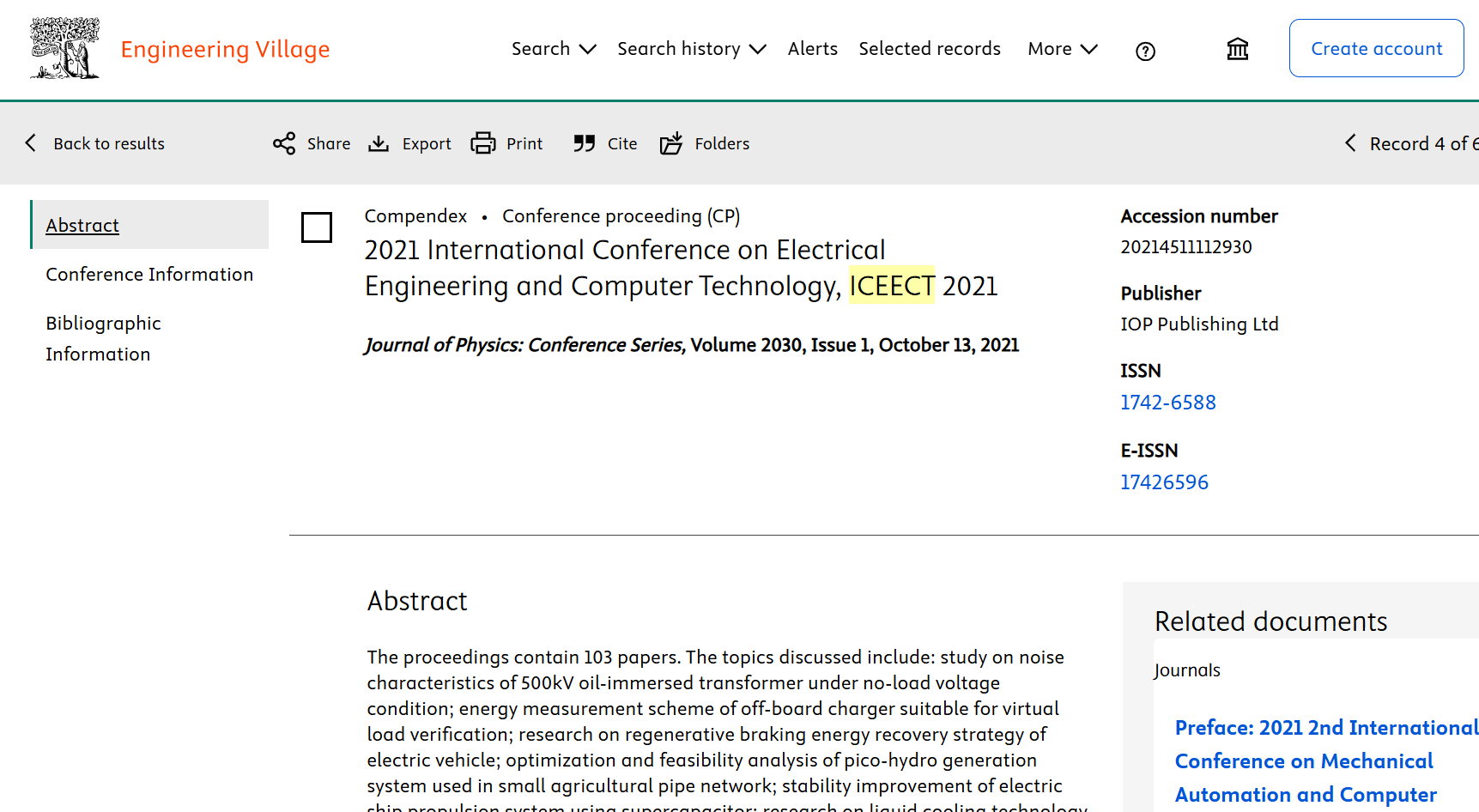Click the Related documents heading

(1270, 621)
